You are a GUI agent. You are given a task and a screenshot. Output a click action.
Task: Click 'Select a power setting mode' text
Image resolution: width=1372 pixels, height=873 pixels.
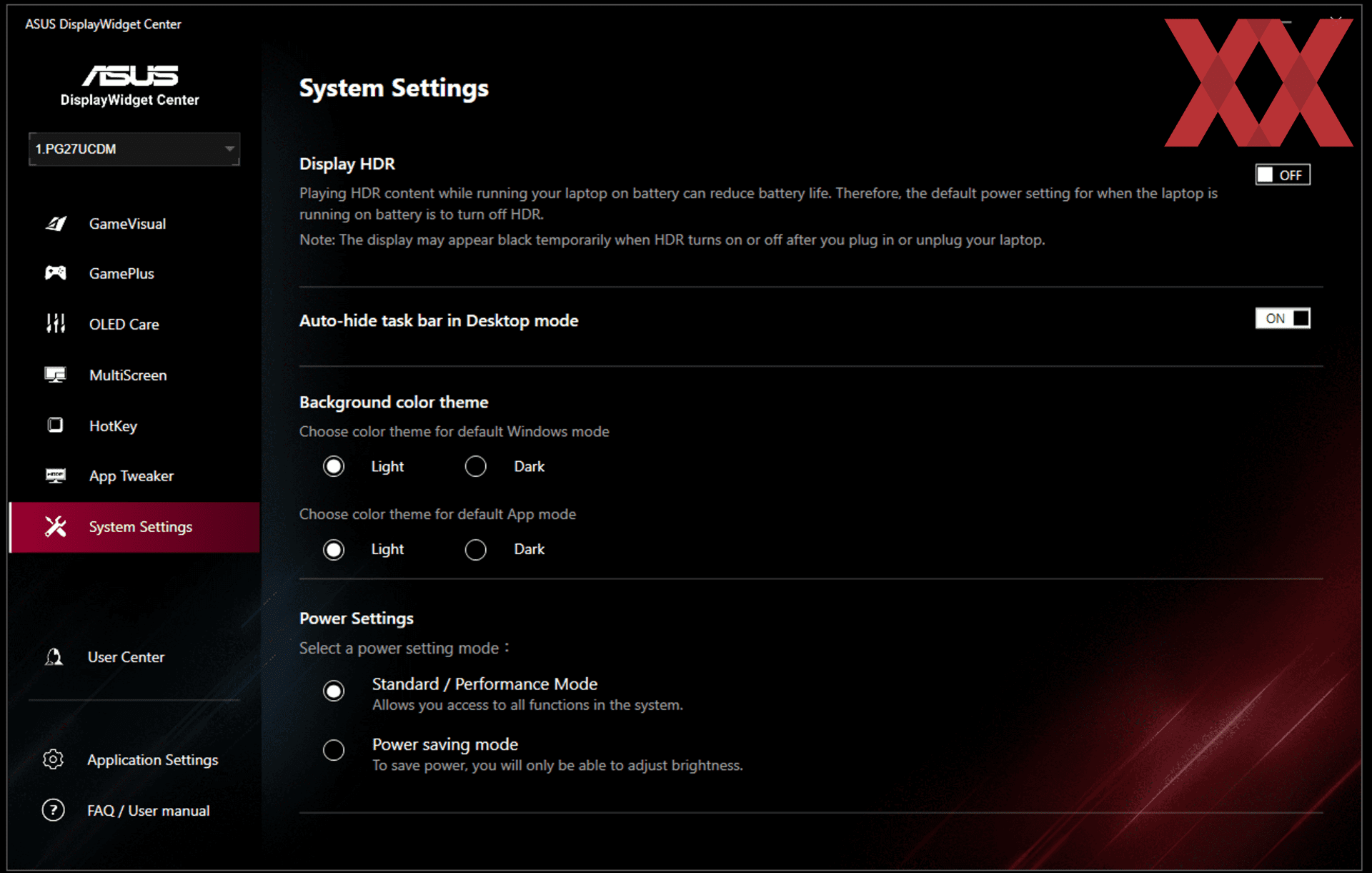(x=404, y=648)
